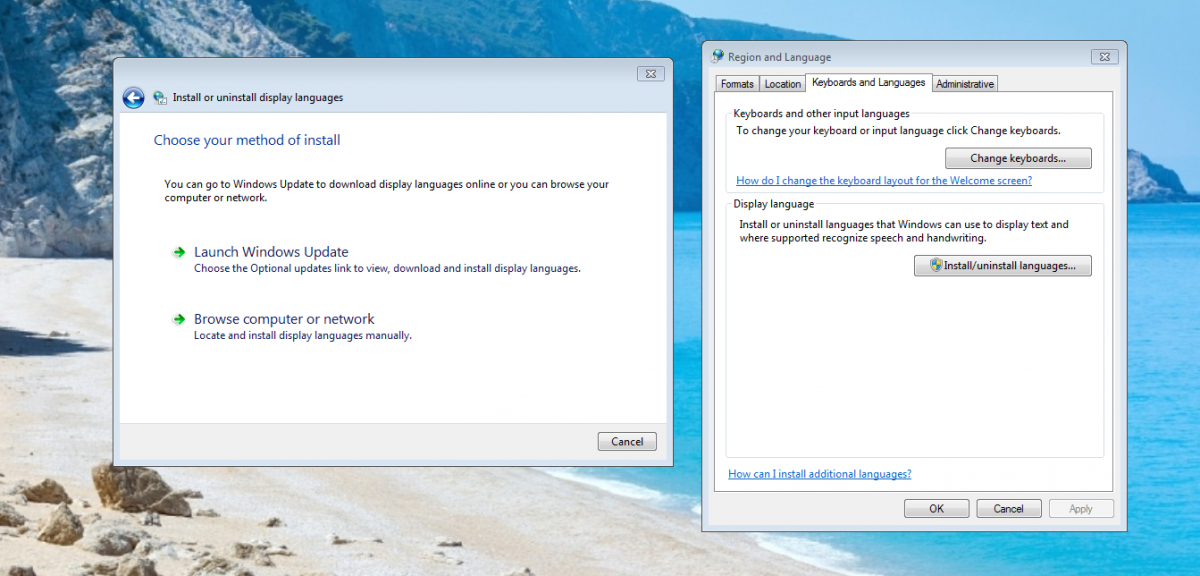Open How can I install additional languages link
1200x576 pixels.
tap(820, 474)
